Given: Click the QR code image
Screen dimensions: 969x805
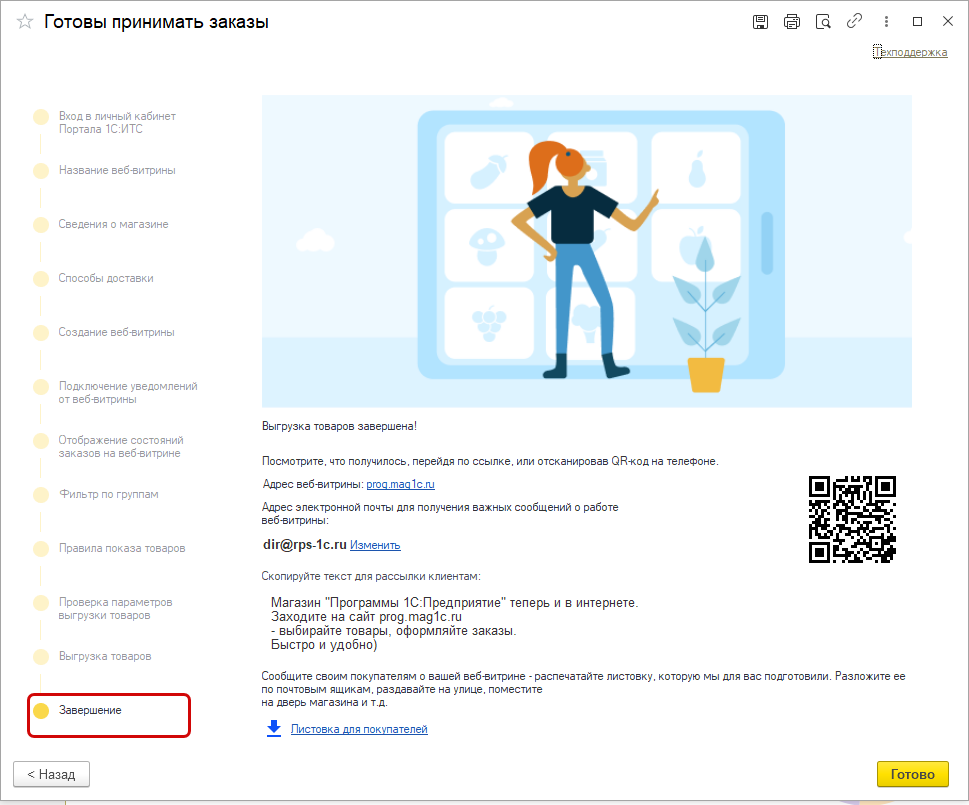Looking at the screenshot, I should pos(851,519).
